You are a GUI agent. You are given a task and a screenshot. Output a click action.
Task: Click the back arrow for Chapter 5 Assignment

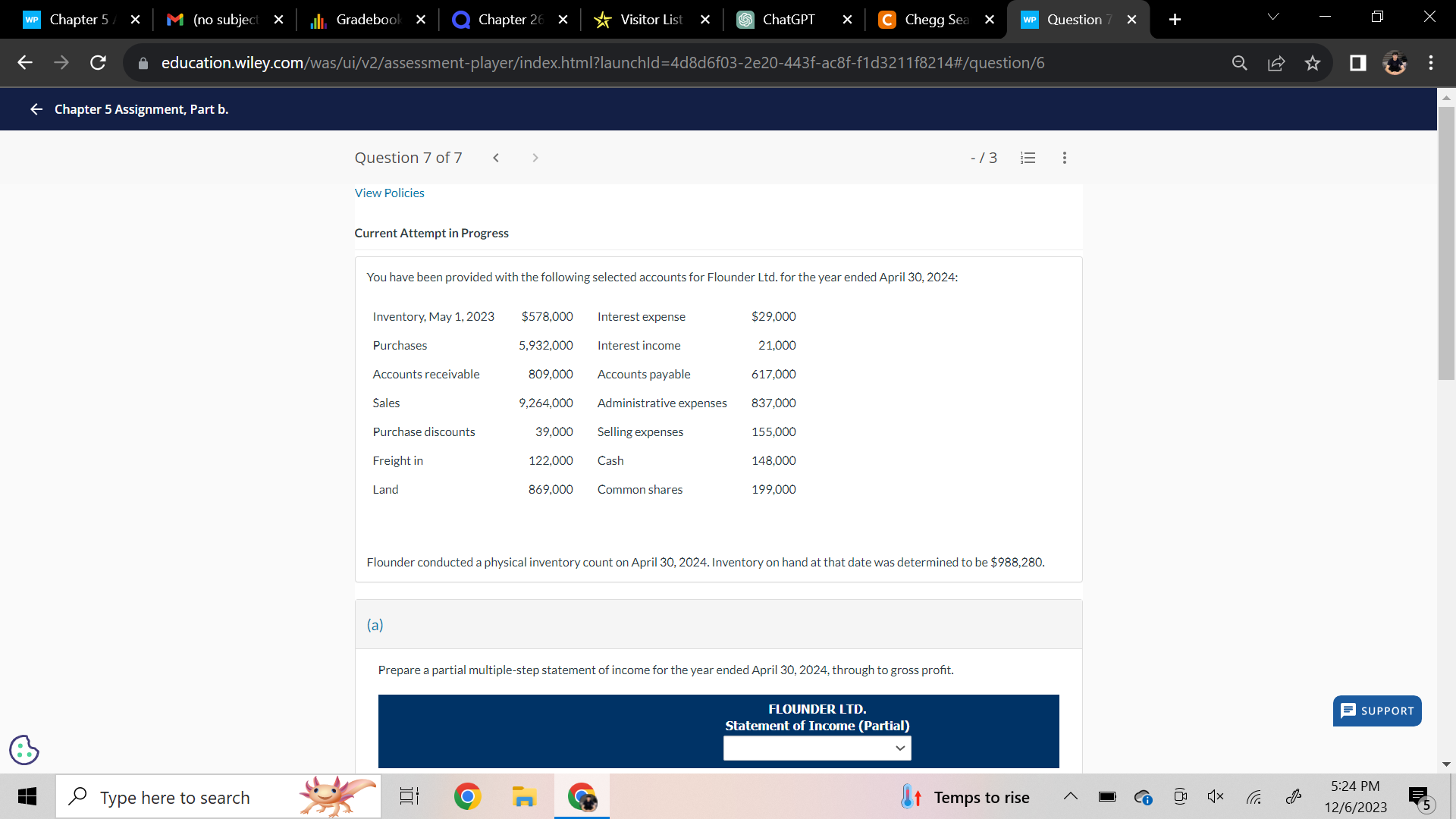click(x=36, y=109)
